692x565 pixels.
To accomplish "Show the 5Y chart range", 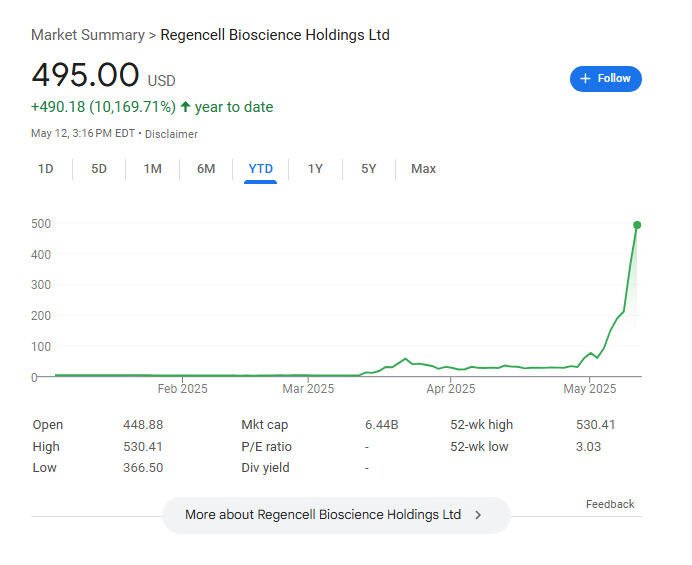I will pos(369,169).
